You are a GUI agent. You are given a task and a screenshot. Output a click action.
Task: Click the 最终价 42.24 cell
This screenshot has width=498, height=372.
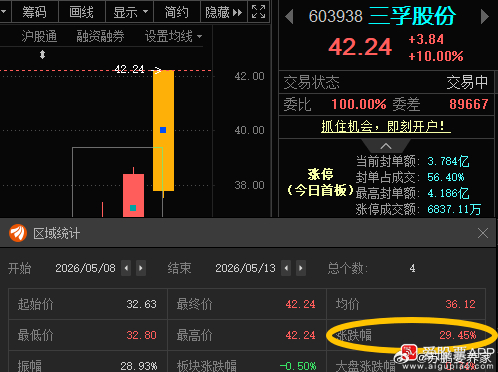[247, 304]
